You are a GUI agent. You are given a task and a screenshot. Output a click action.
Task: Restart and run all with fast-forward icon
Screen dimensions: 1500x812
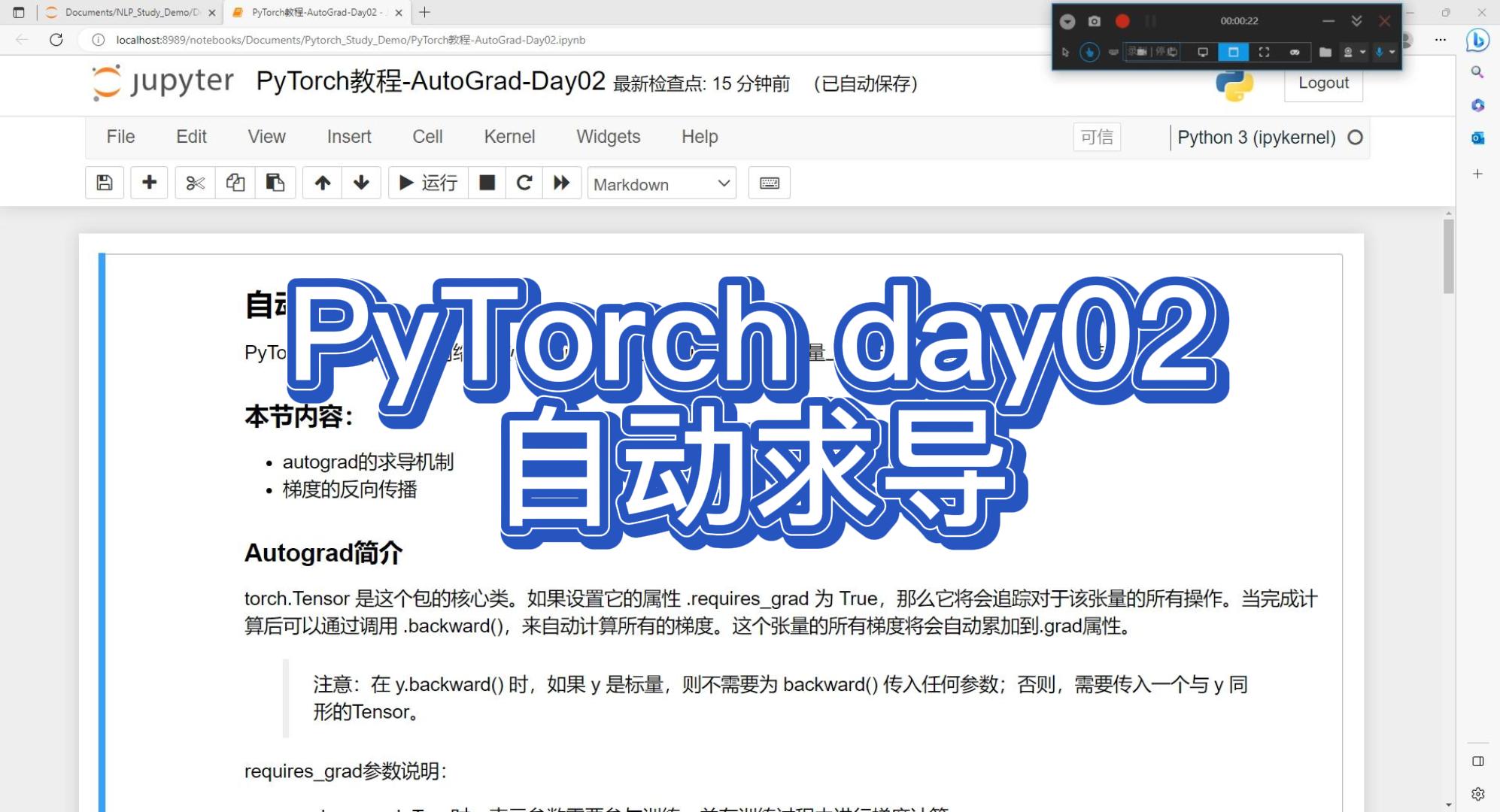[x=561, y=183]
